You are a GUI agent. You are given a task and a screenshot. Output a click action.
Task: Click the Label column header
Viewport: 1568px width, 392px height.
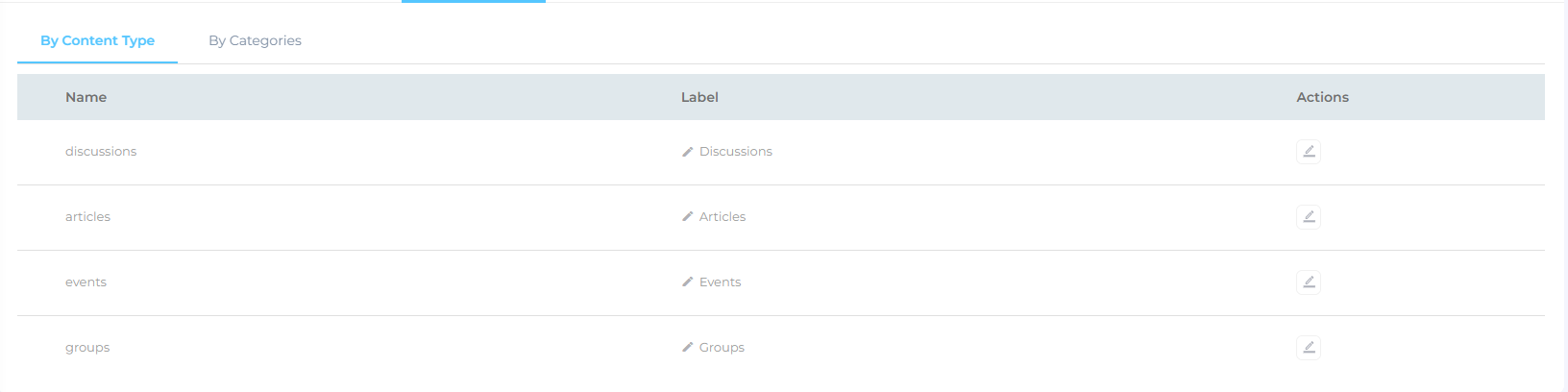pos(699,97)
